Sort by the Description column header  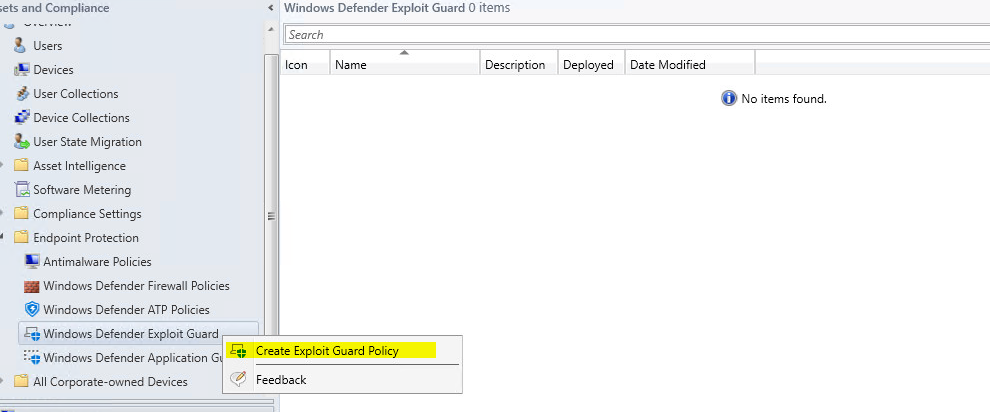pos(519,64)
